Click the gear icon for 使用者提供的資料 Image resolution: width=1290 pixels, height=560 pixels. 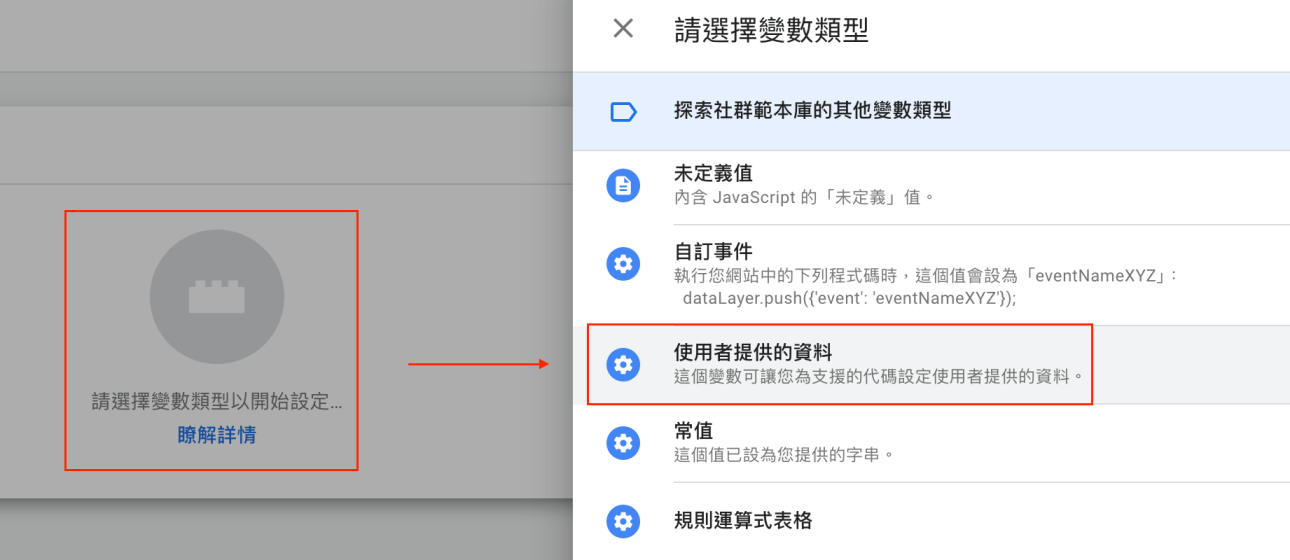623,365
